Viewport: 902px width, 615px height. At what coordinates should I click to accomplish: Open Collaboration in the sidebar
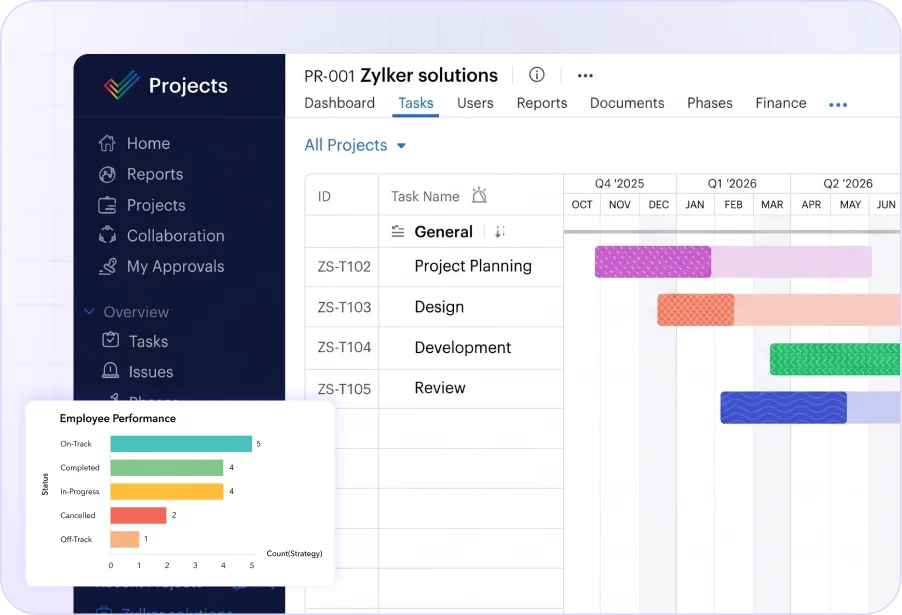175,236
